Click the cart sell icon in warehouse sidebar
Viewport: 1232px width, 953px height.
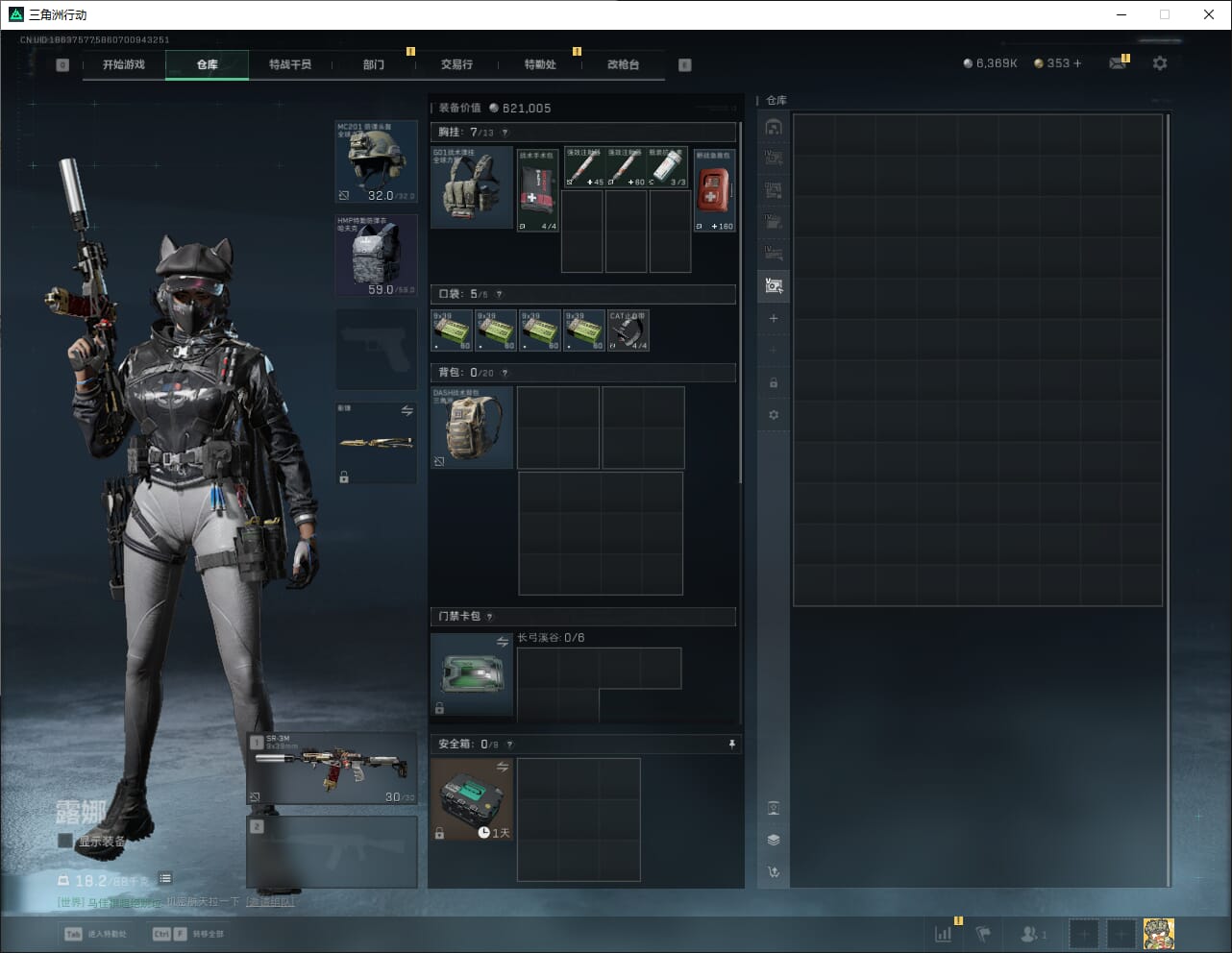pos(774,871)
